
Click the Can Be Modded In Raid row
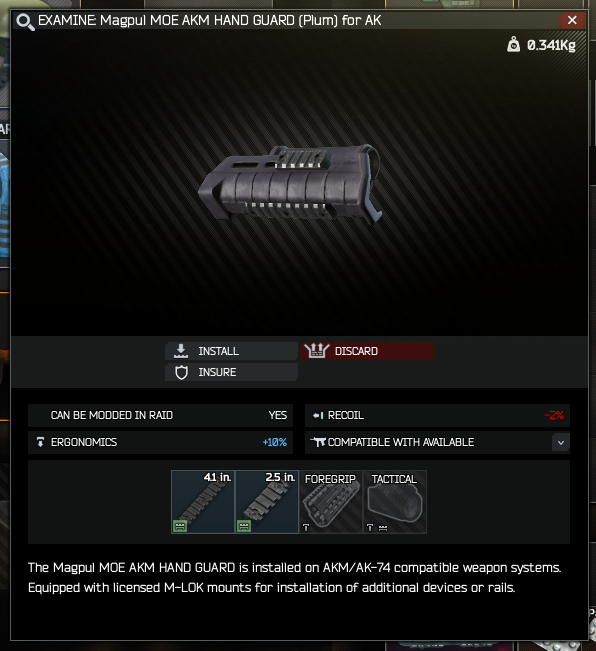click(160, 415)
